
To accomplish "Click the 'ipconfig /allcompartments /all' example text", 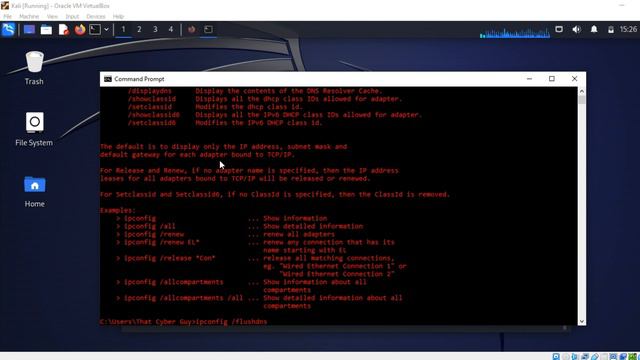I will coord(183,298).
